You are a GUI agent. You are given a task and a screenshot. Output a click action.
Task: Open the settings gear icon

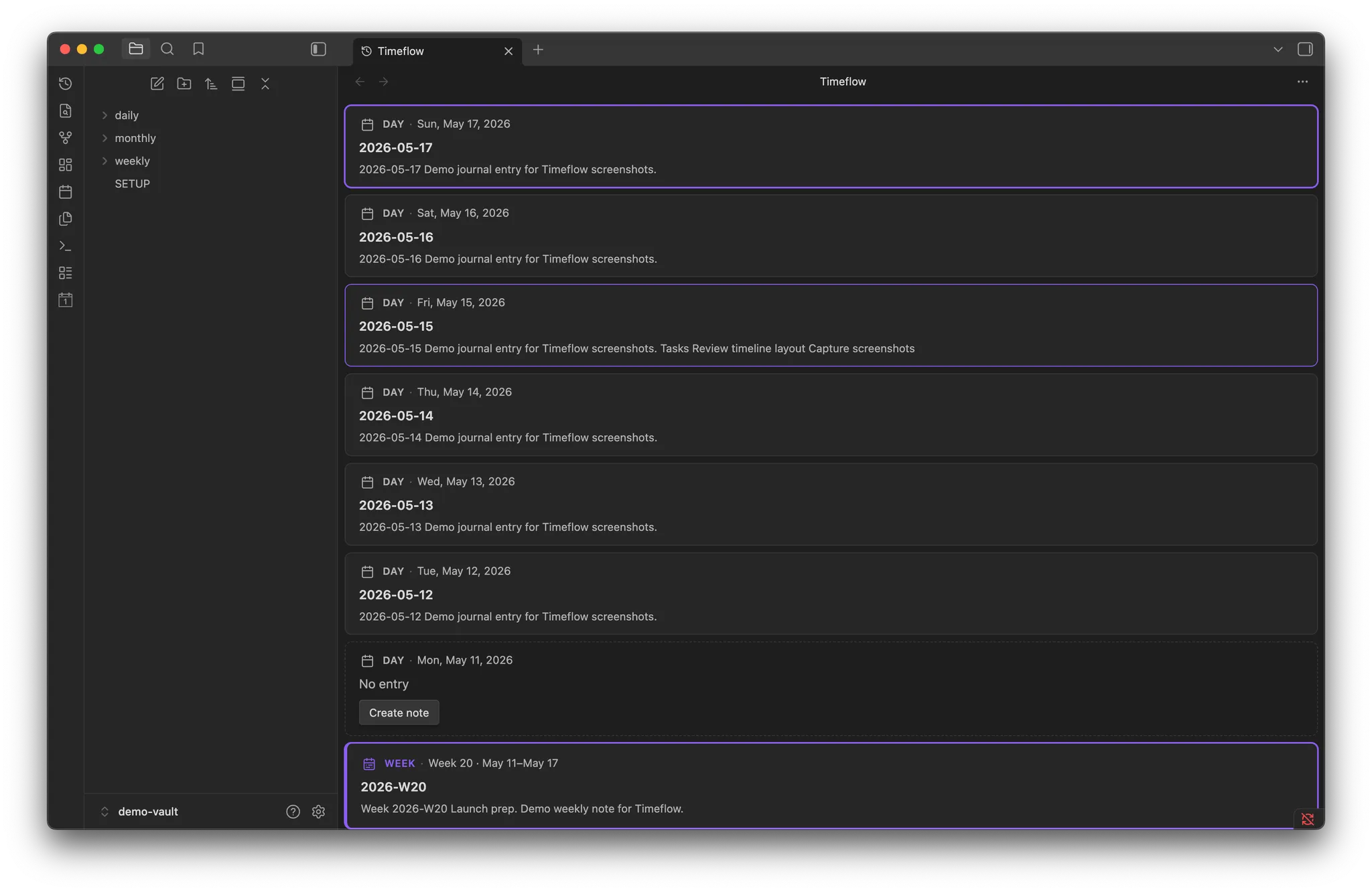318,812
